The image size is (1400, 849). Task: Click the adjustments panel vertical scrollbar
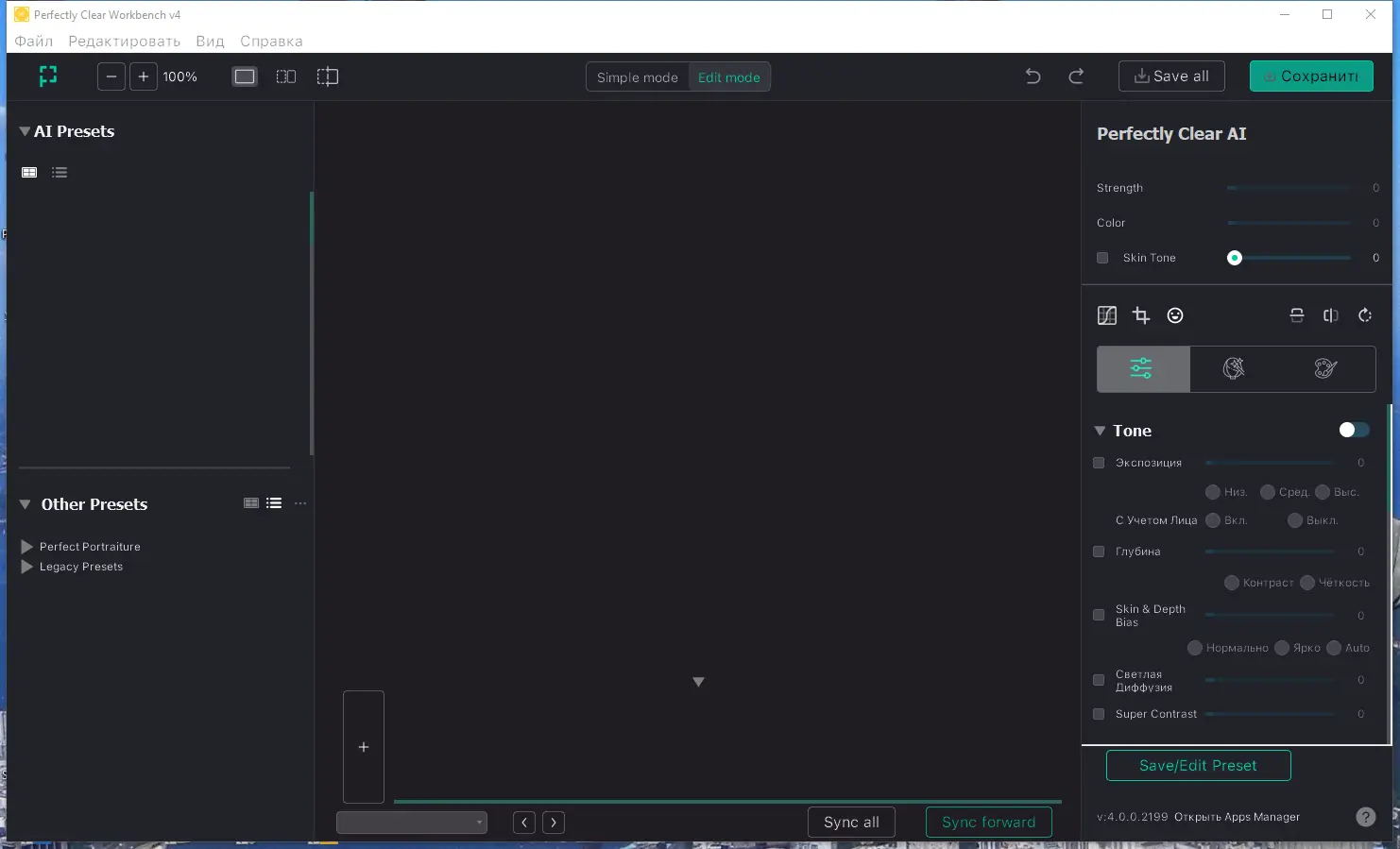(1389, 574)
